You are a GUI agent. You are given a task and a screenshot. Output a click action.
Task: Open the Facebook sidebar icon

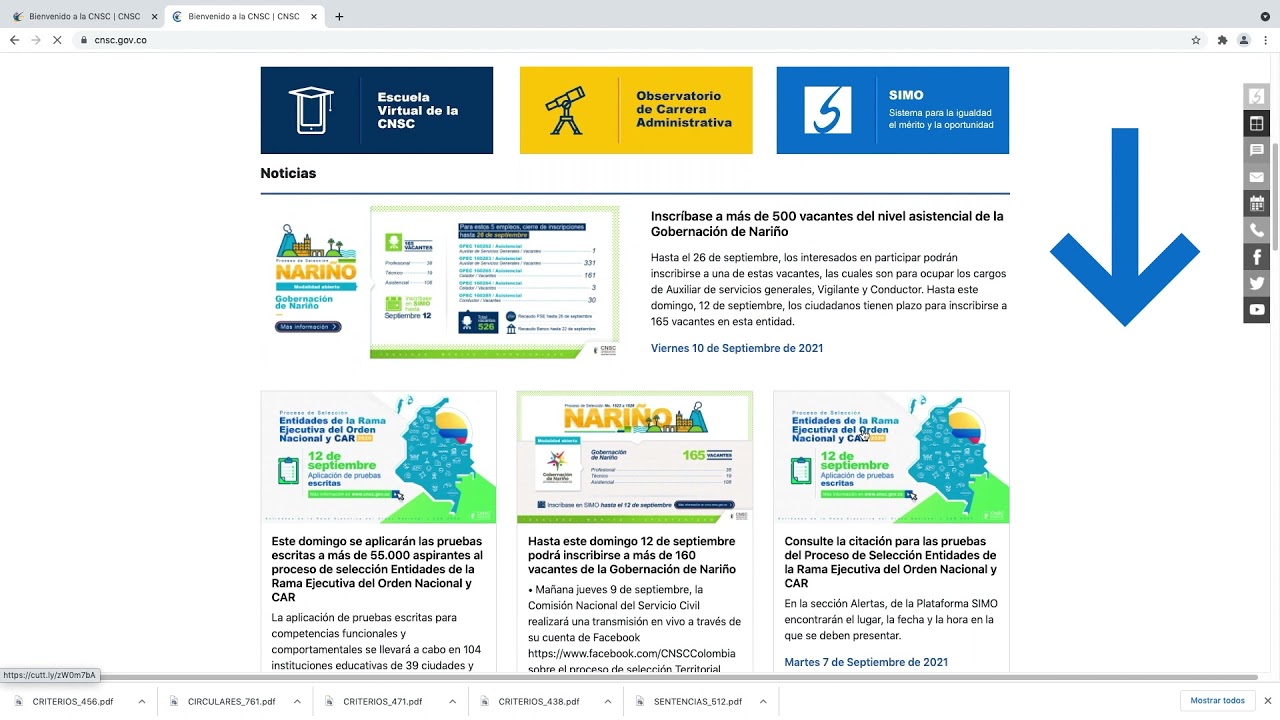click(1256, 257)
